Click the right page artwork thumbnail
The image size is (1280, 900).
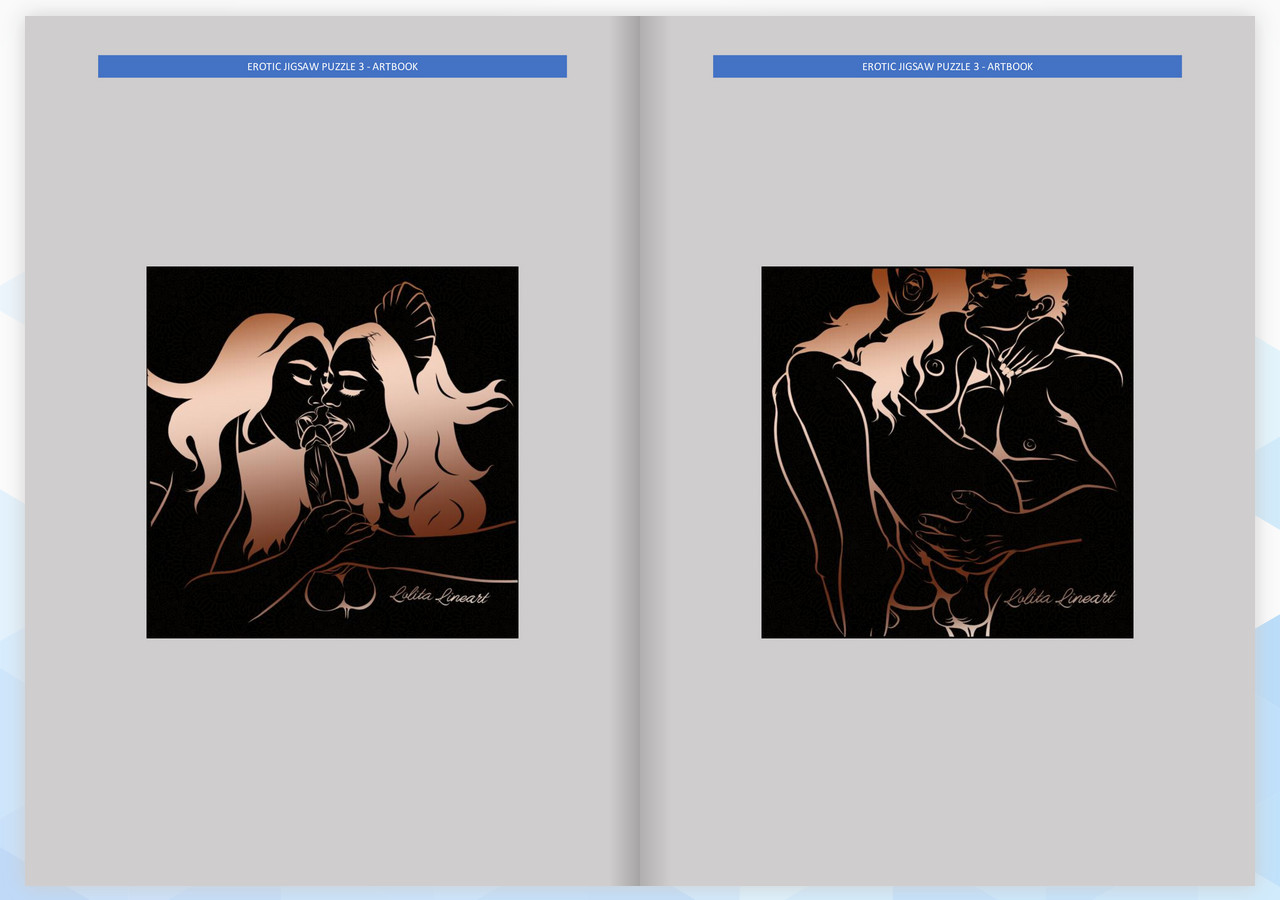point(947,452)
